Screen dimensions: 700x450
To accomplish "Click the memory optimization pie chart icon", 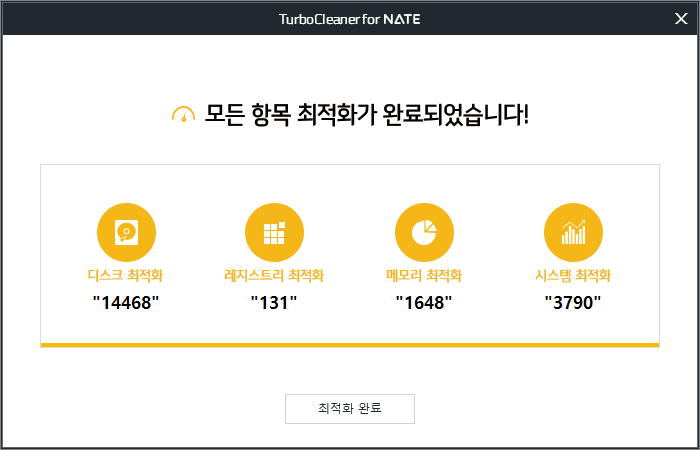I will [424, 232].
